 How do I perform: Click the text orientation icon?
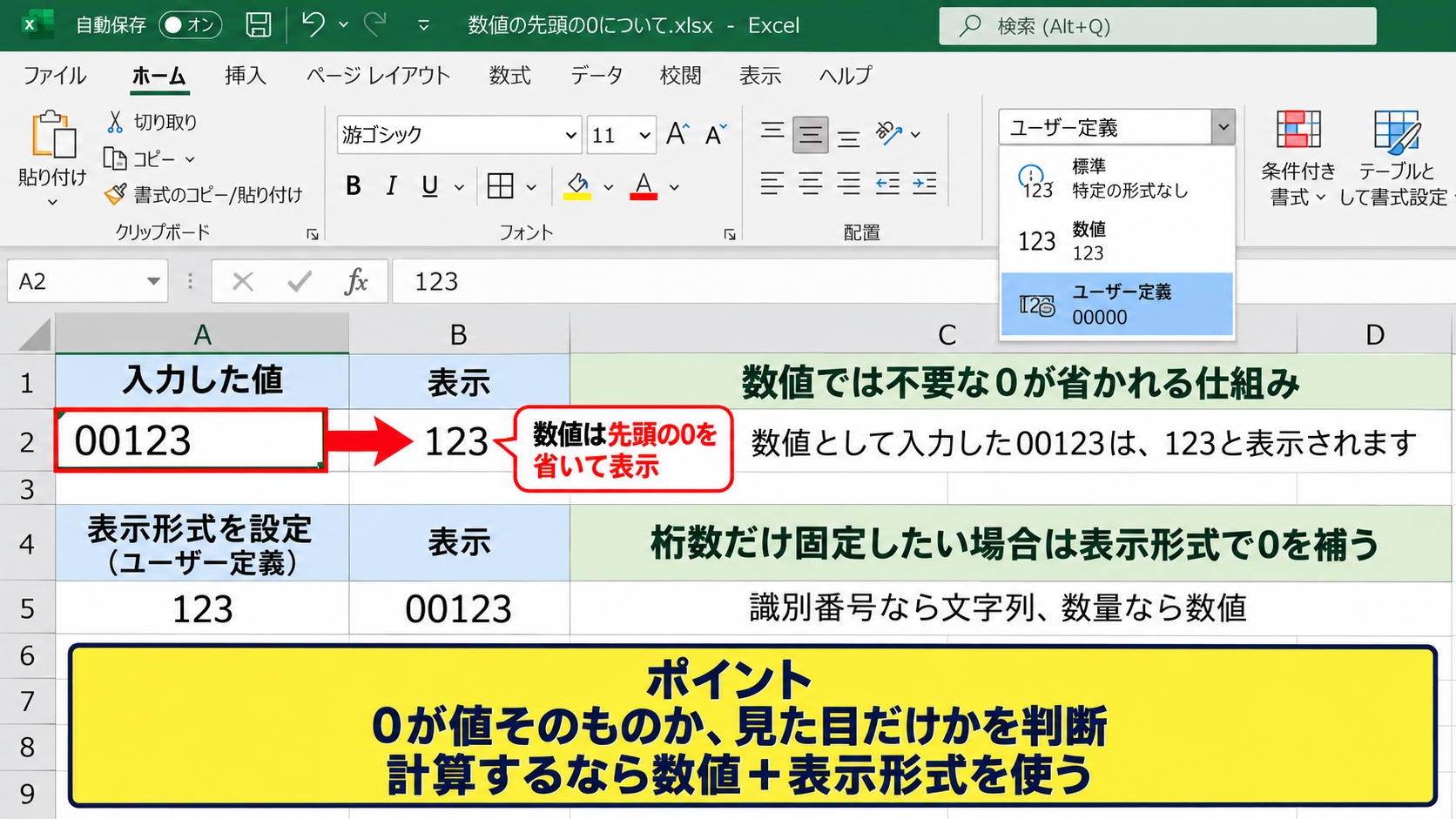click(x=888, y=133)
